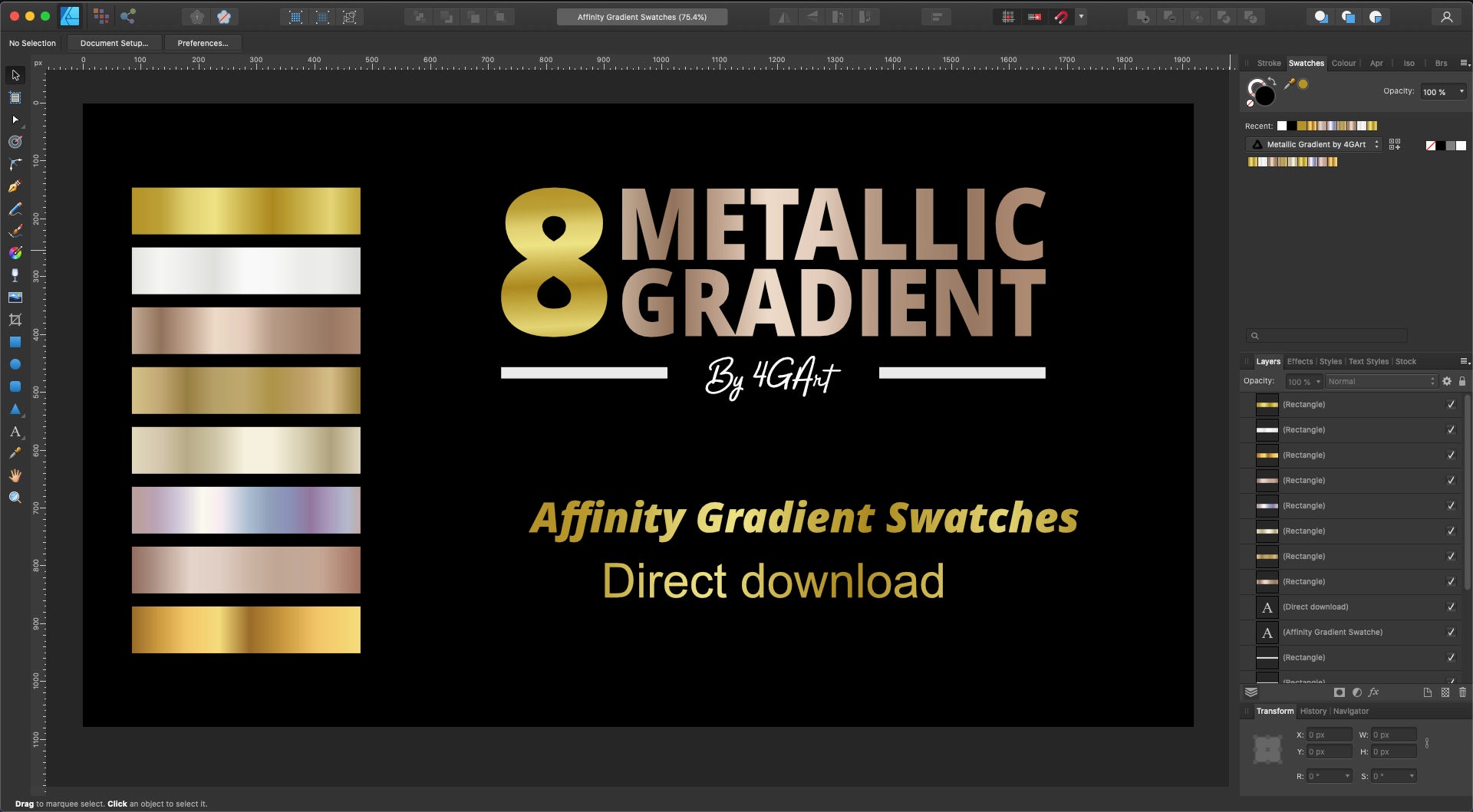The width and height of the screenshot is (1473, 812).
Task: Select the Vector Brush tool
Action: coord(15,231)
